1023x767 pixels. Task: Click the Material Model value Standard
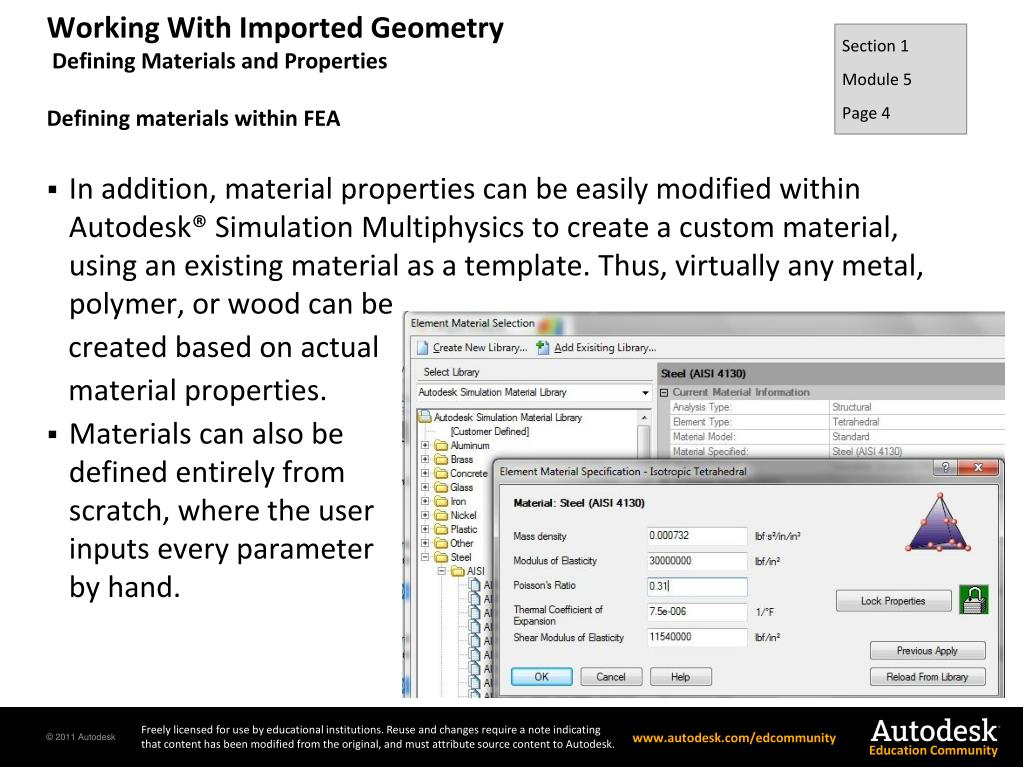[850, 436]
